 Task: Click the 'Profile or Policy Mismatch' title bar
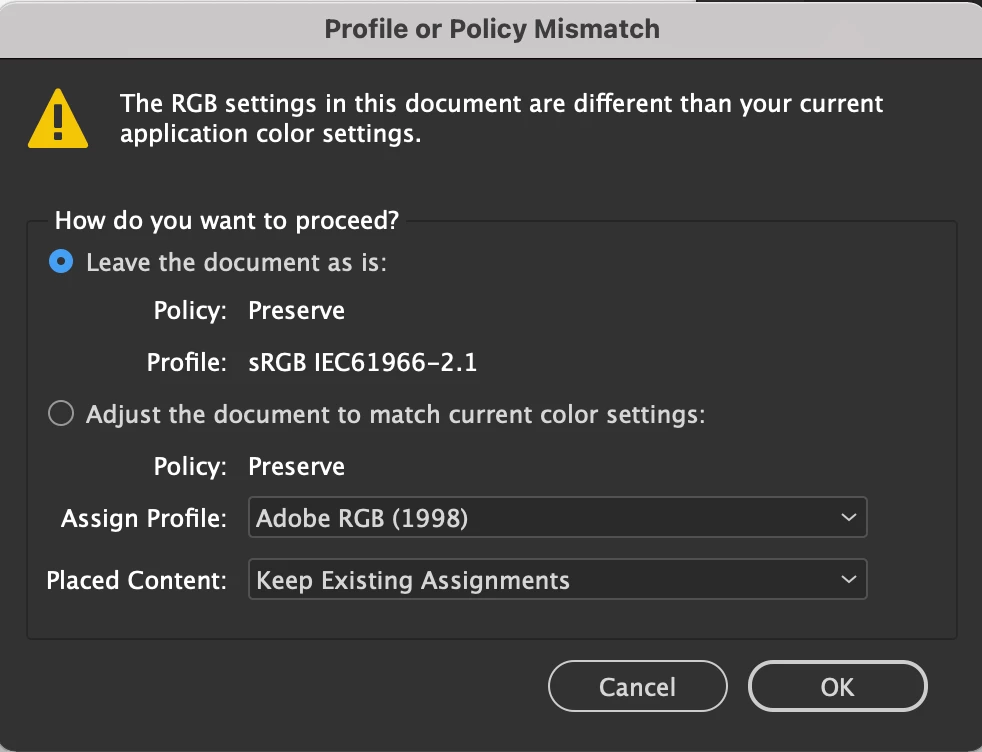coord(491,29)
